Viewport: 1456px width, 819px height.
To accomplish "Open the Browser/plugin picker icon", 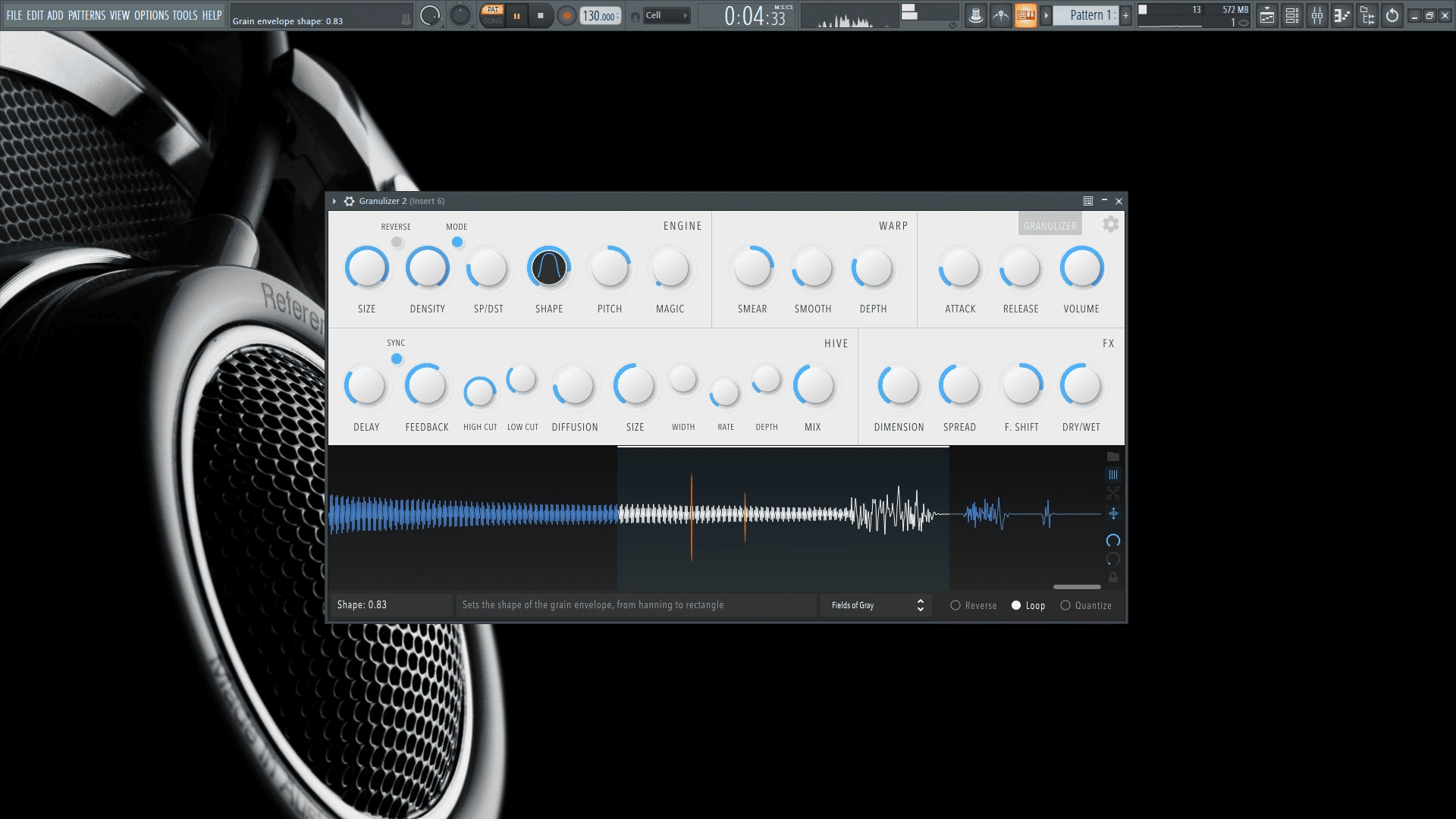I will [x=1367, y=15].
